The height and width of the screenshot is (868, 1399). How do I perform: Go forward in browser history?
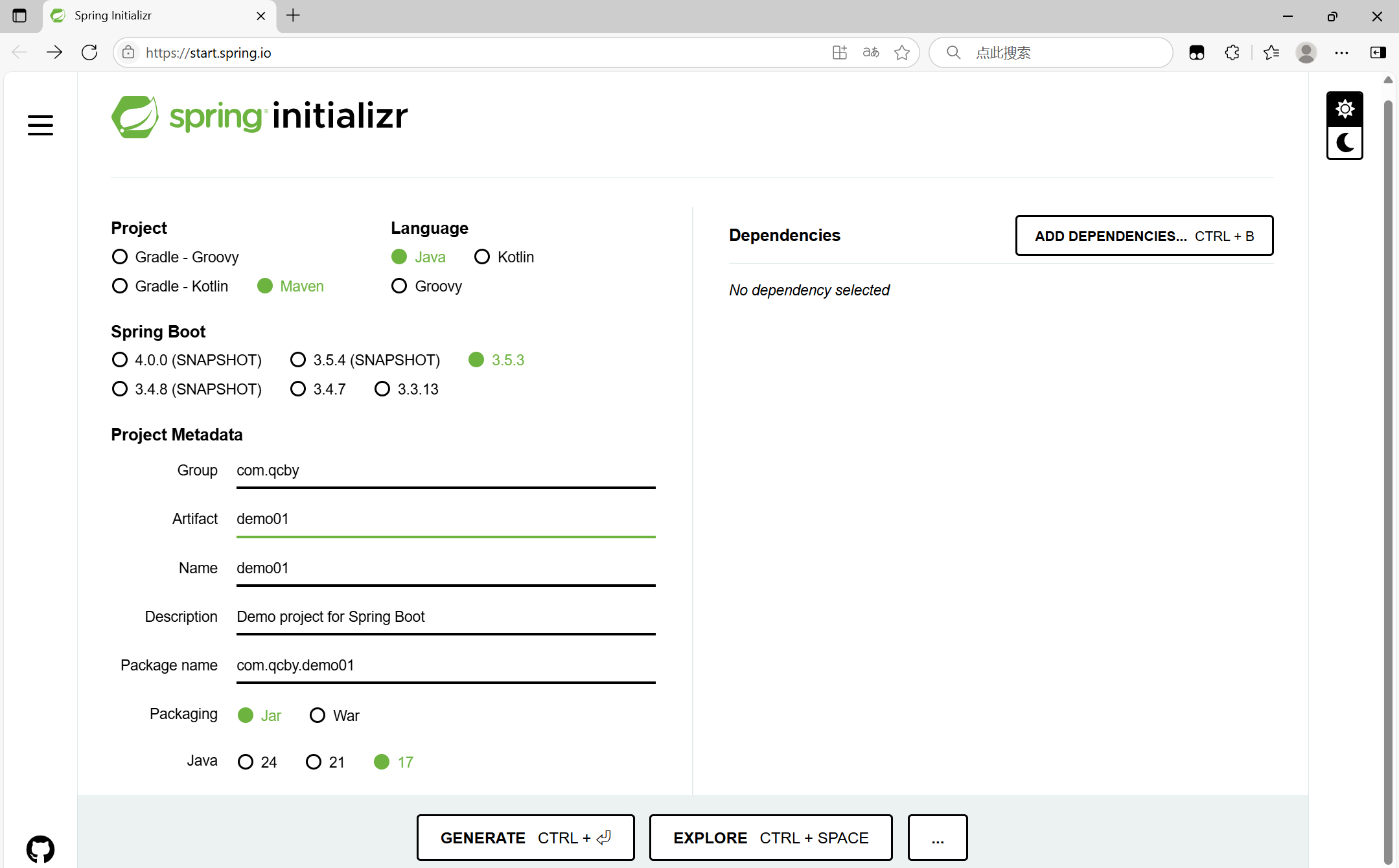tap(54, 52)
